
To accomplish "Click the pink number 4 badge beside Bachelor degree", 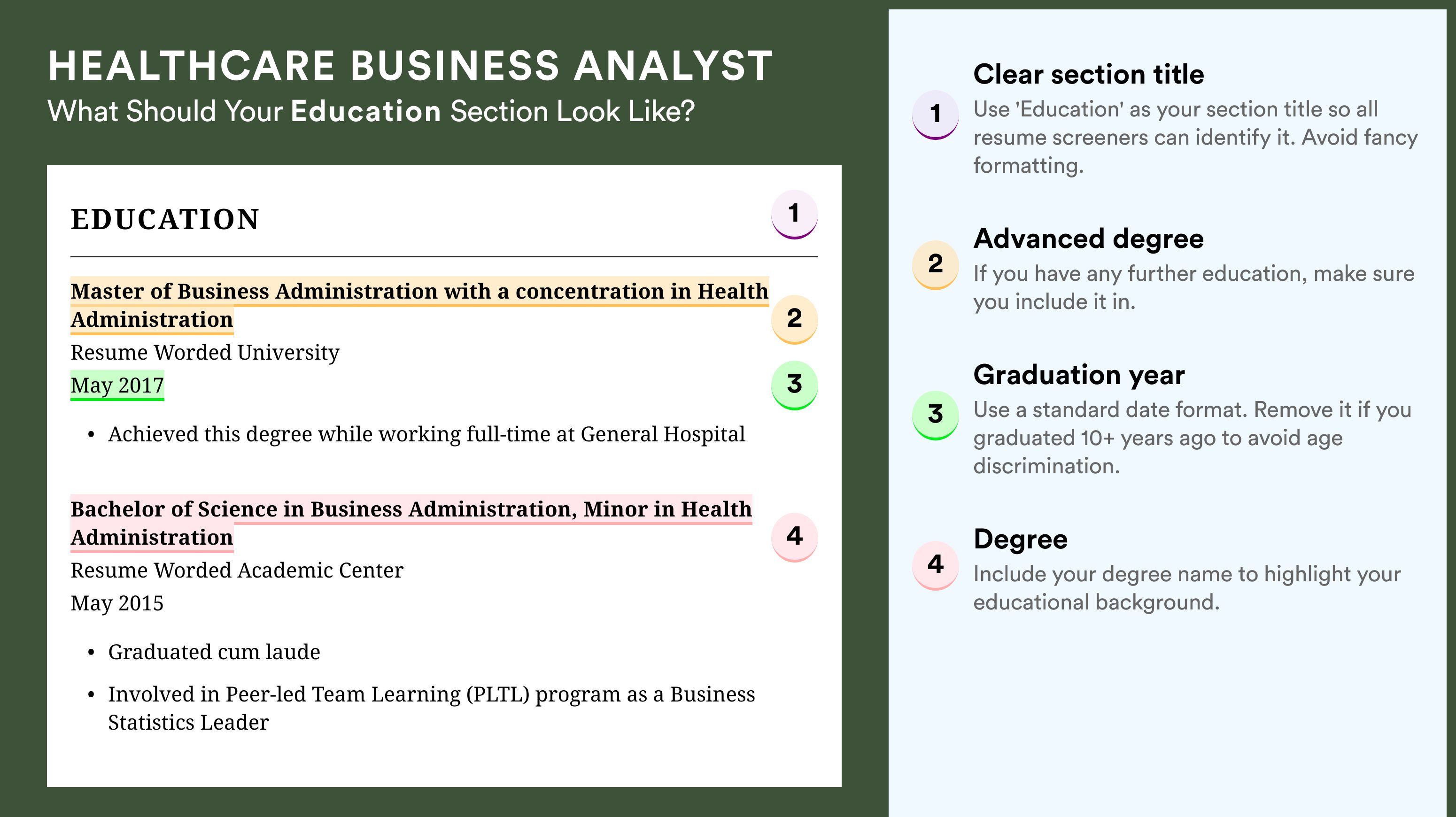I will tap(794, 537).
